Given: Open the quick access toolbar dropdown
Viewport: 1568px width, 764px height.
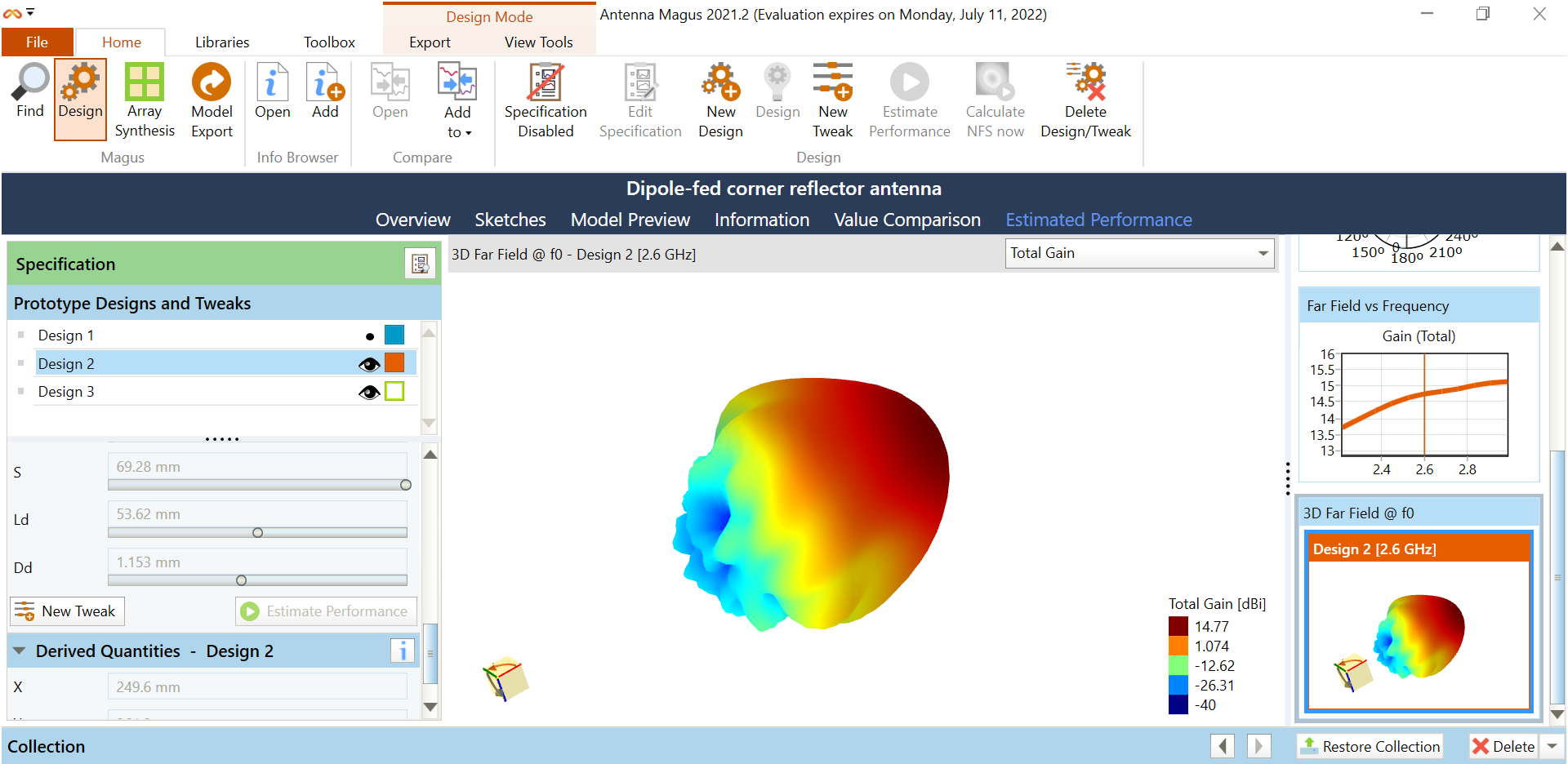Looking at the screenshot, I should (31, 12).
